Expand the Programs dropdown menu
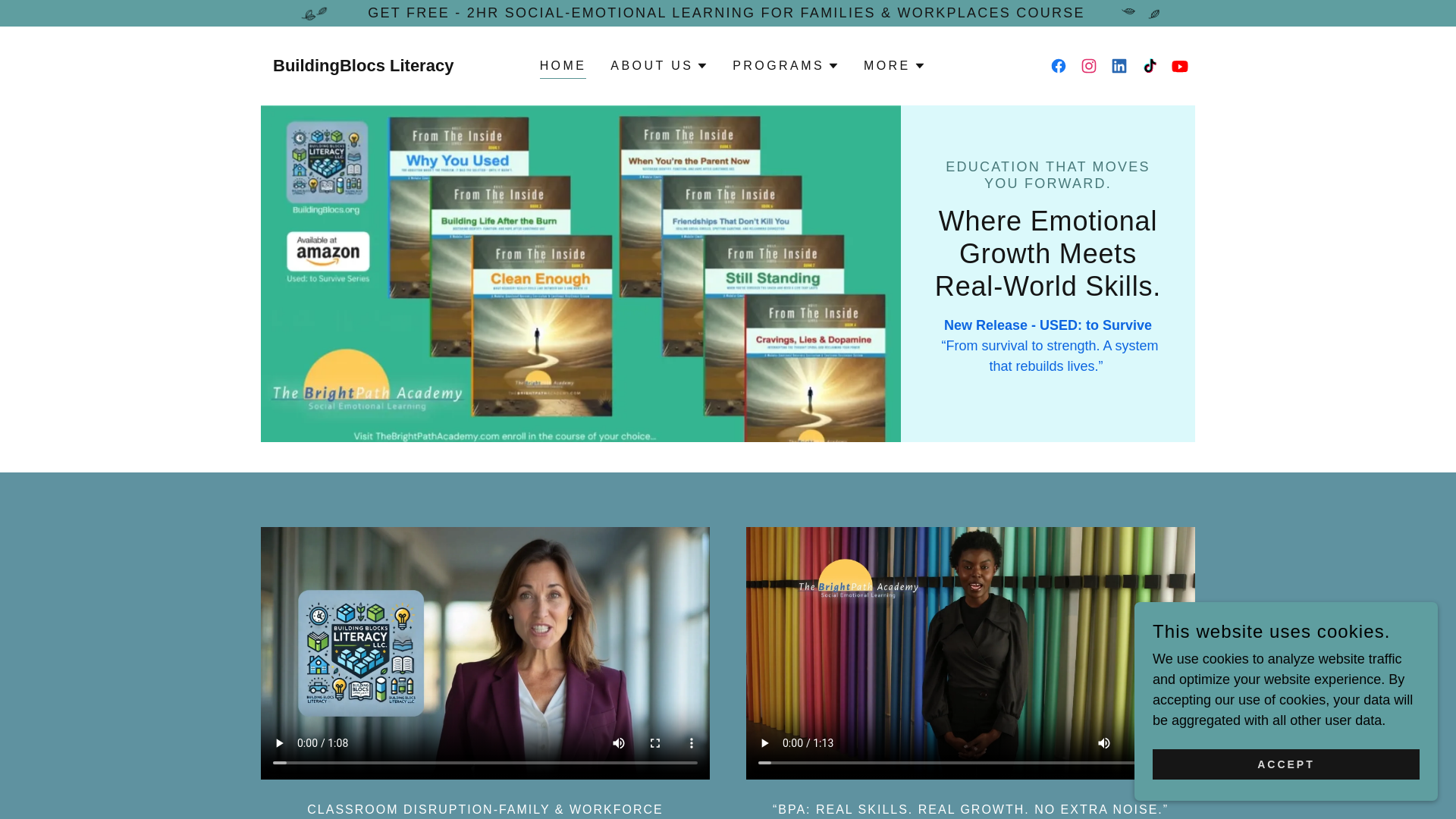This screenshot has width=1456, height=819. coord(785,66)
